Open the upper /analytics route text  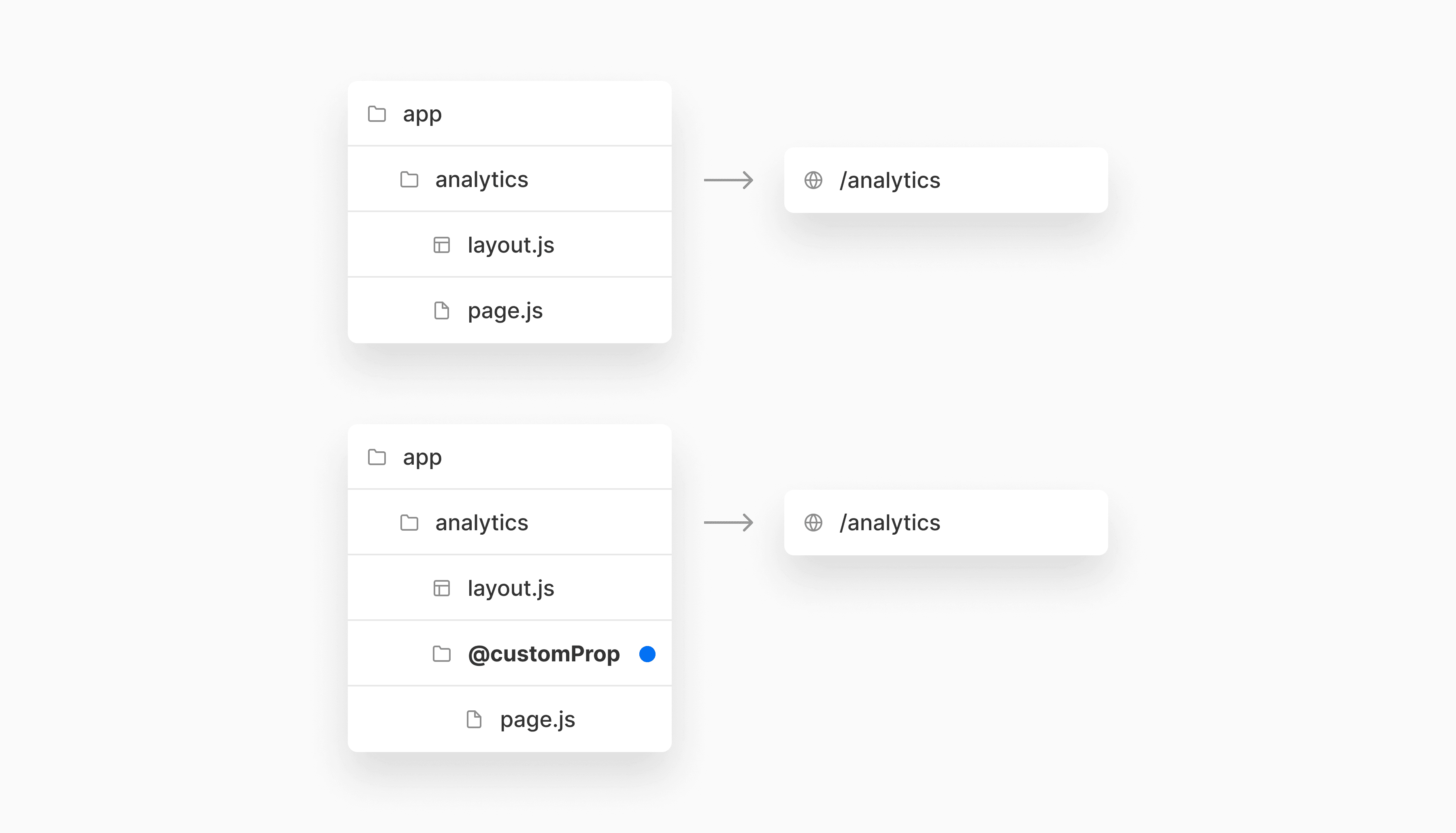890,181
